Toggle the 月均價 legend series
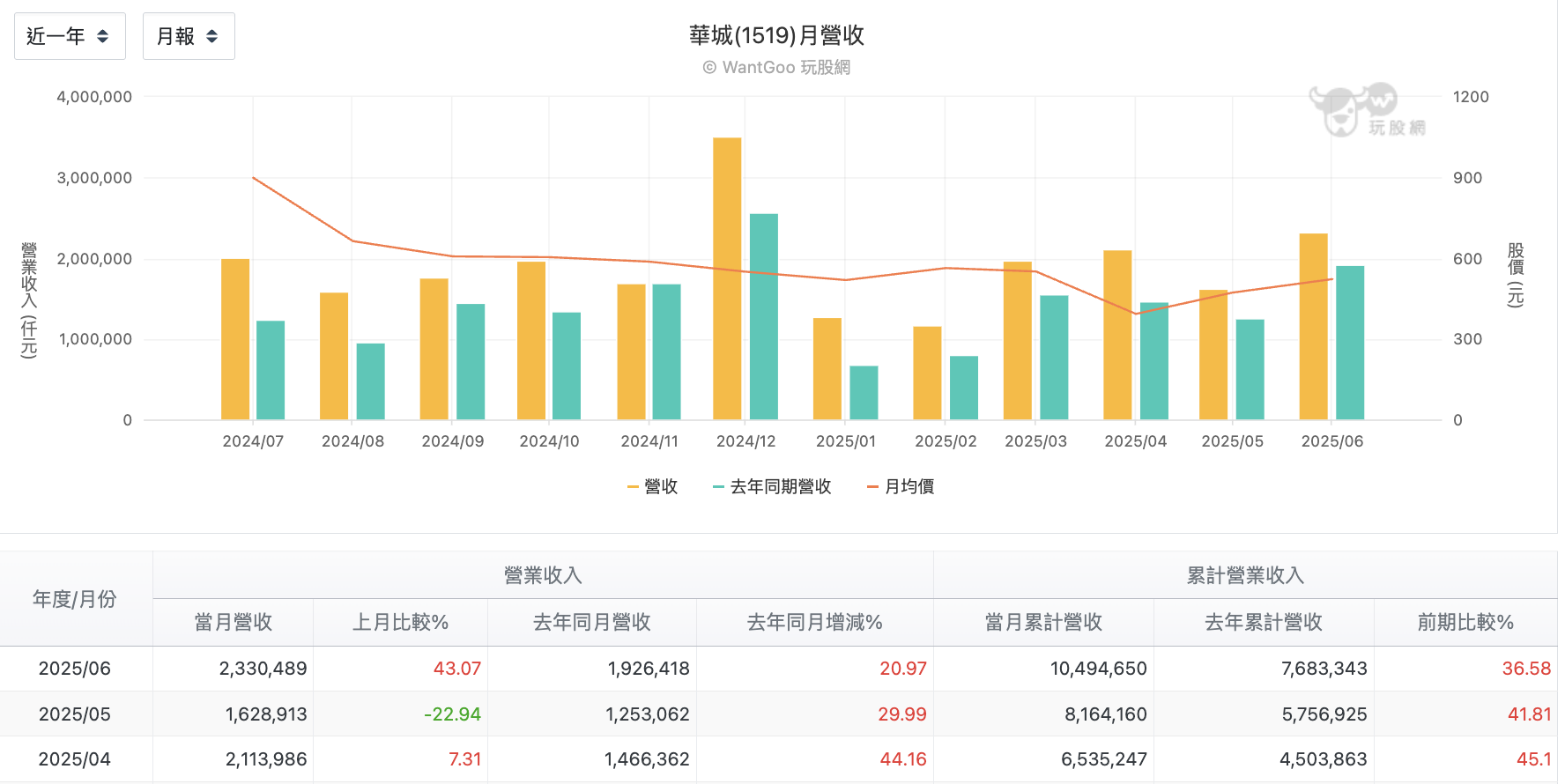1565x784 pixels. [901, 486]
